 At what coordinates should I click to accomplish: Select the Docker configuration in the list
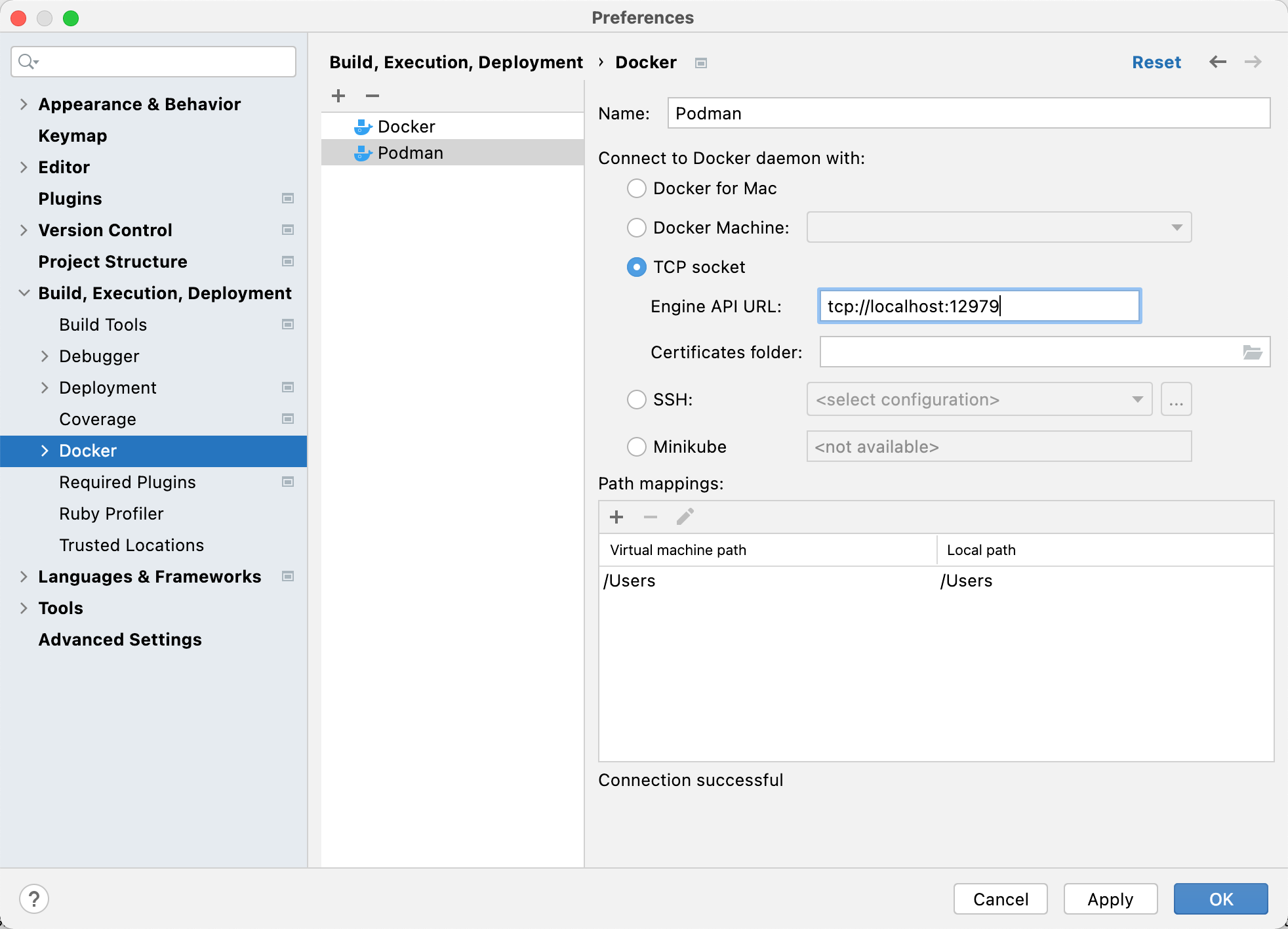(405, 126)
